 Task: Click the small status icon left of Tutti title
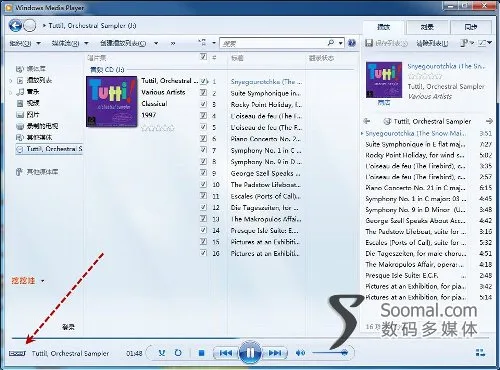(x=17, y=353)
